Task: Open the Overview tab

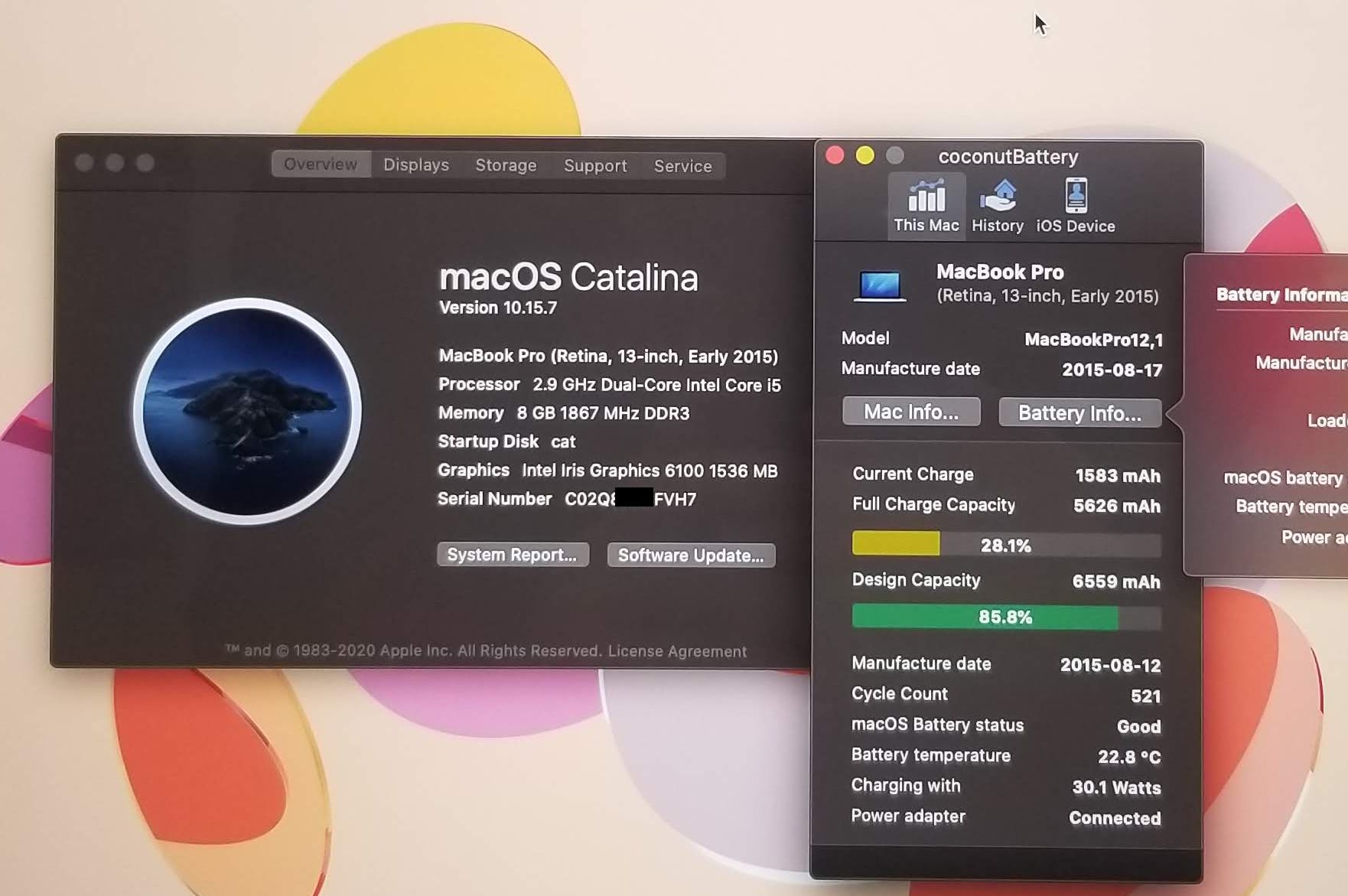Action: tap(321, 165)
